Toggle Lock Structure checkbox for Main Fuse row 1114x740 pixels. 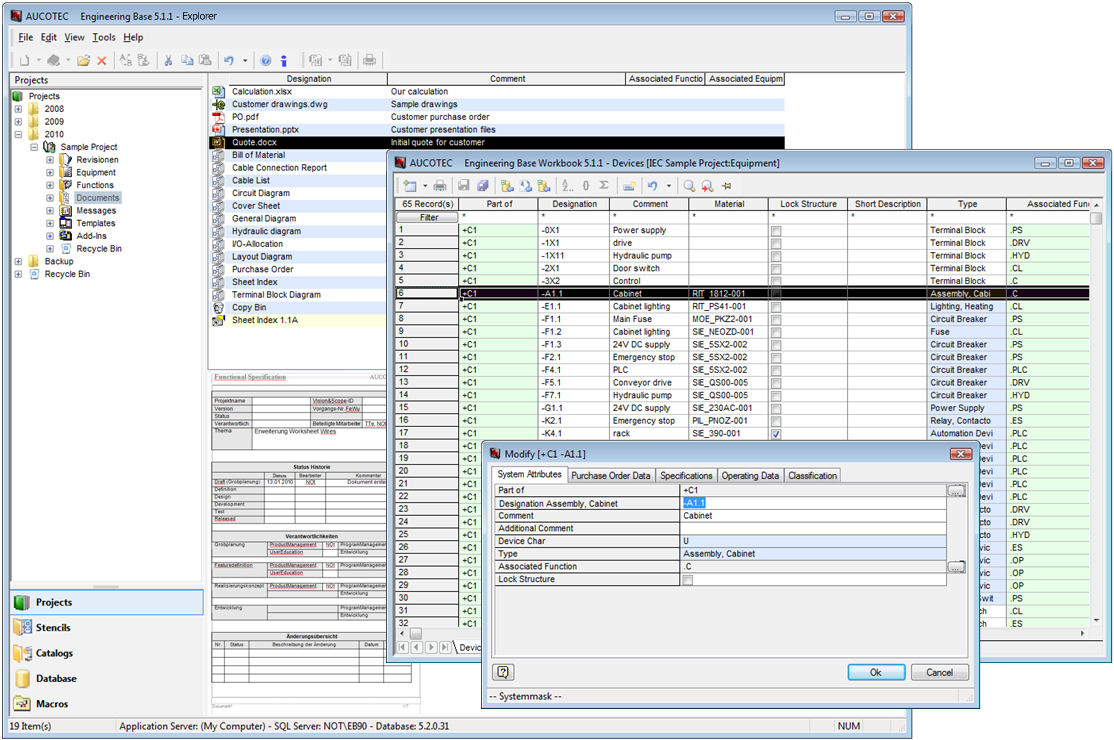[x=776, y=320]
